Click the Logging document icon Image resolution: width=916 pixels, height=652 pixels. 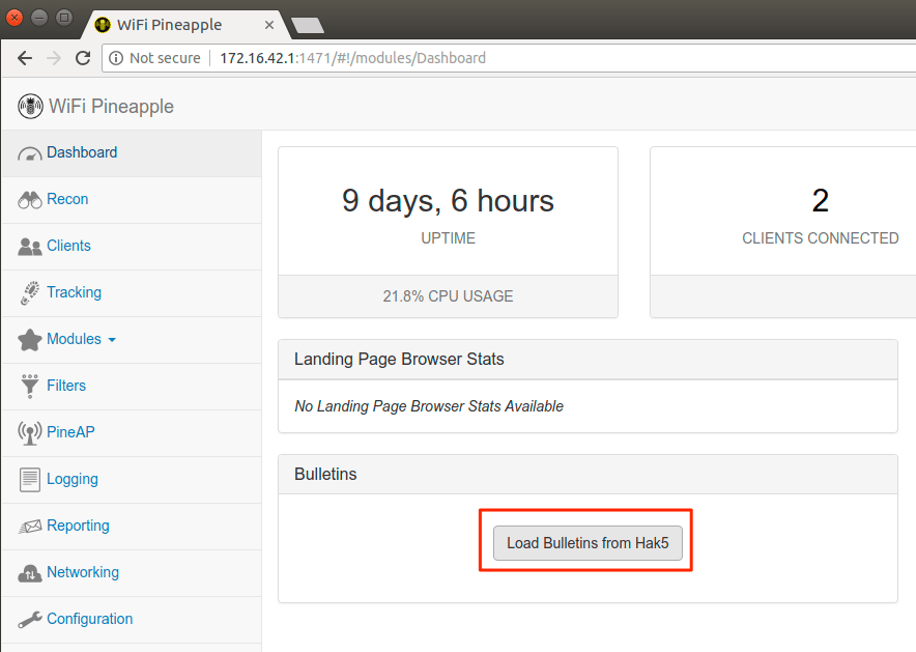coord(30,480)
